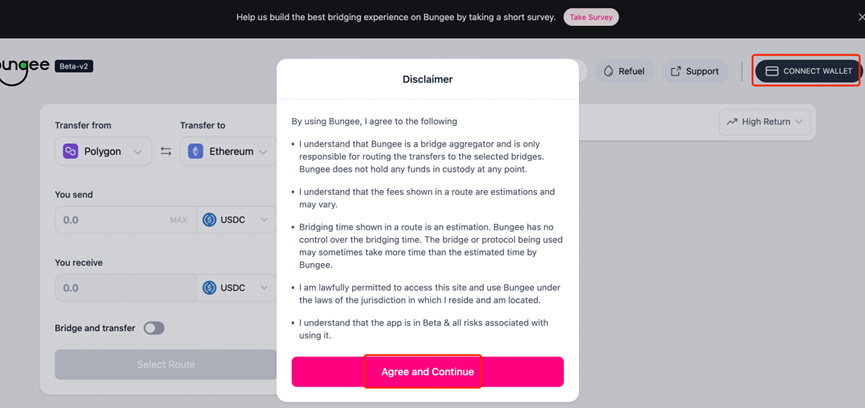
Task: Open the You send USDC token dropdown
Action: pyautogui.click(x=236, y=220)
